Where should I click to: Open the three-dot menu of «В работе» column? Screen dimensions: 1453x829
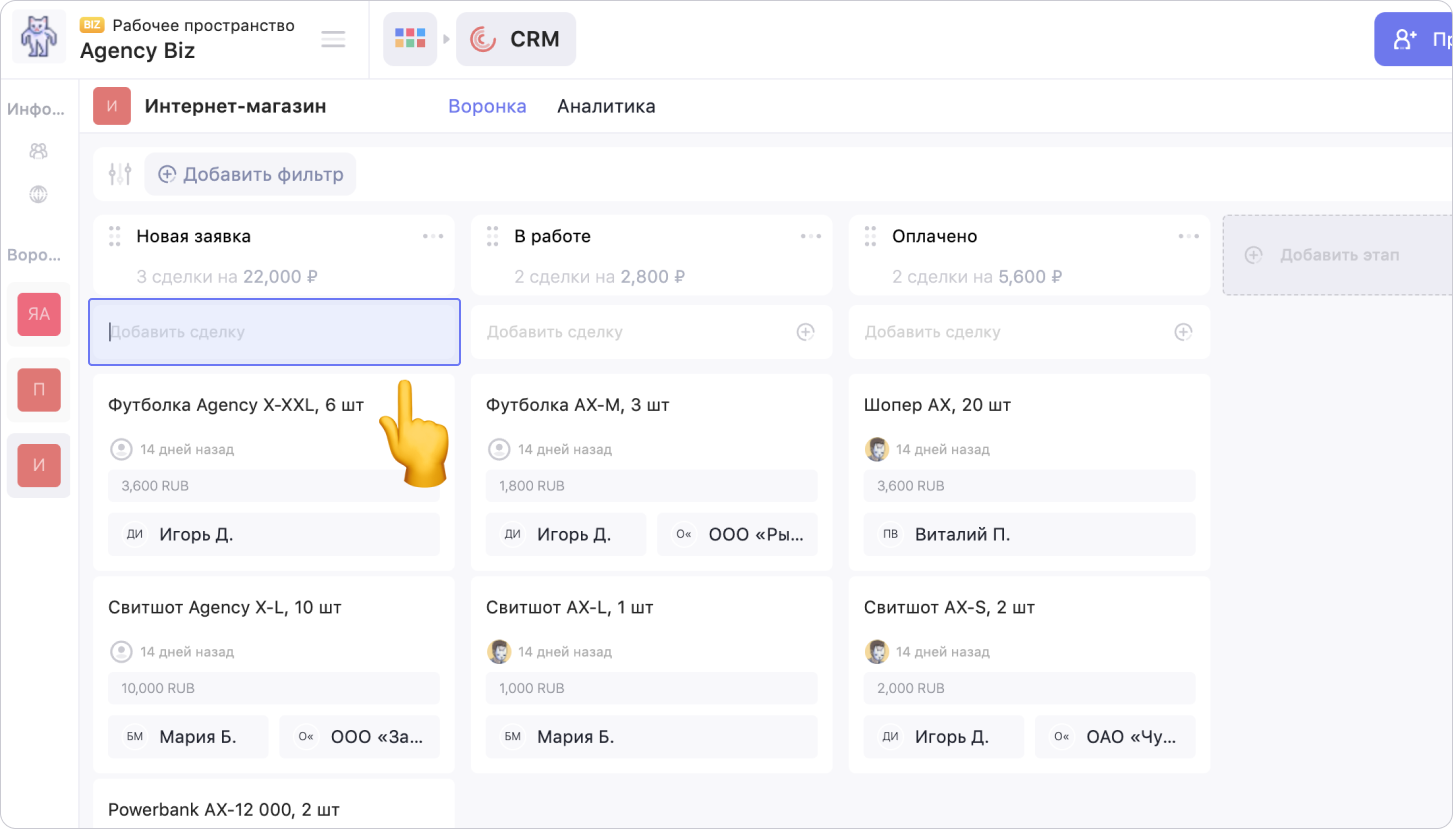810,236
